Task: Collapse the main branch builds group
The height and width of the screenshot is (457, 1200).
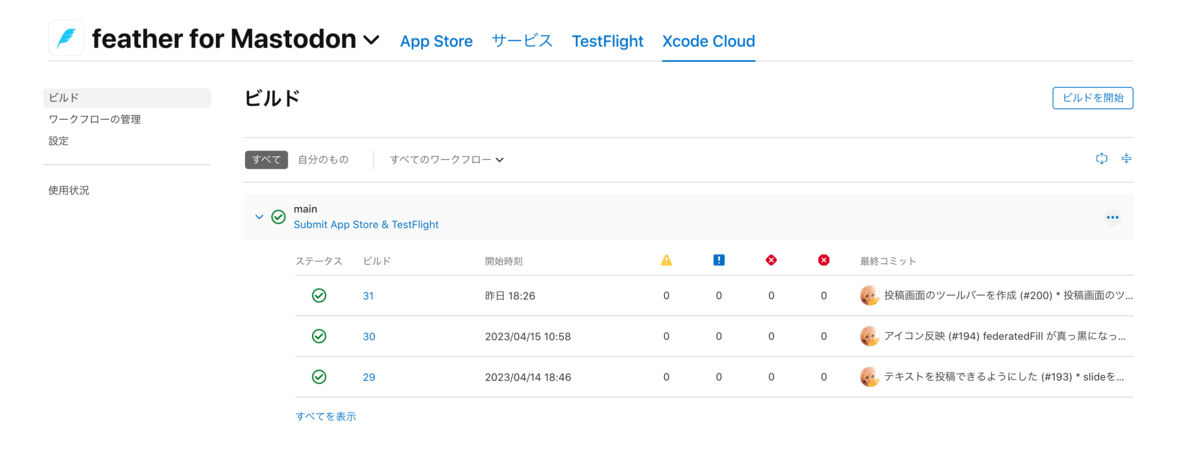Action: (259, 217)
